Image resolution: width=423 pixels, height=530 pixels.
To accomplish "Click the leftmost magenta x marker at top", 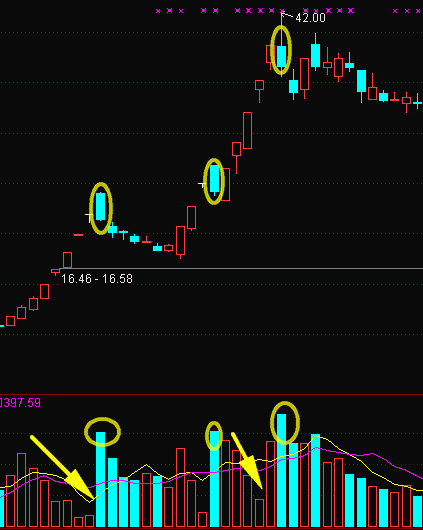I will (x=158, y=11).
